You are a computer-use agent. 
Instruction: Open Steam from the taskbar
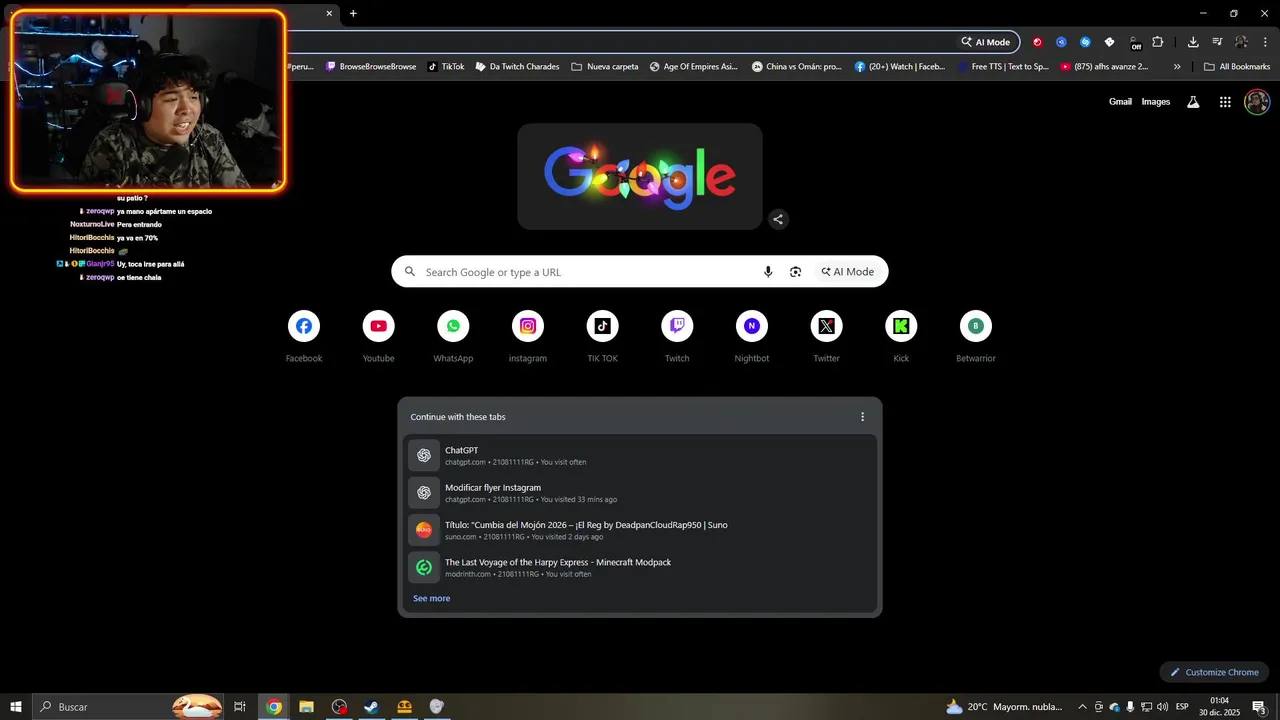371,707
